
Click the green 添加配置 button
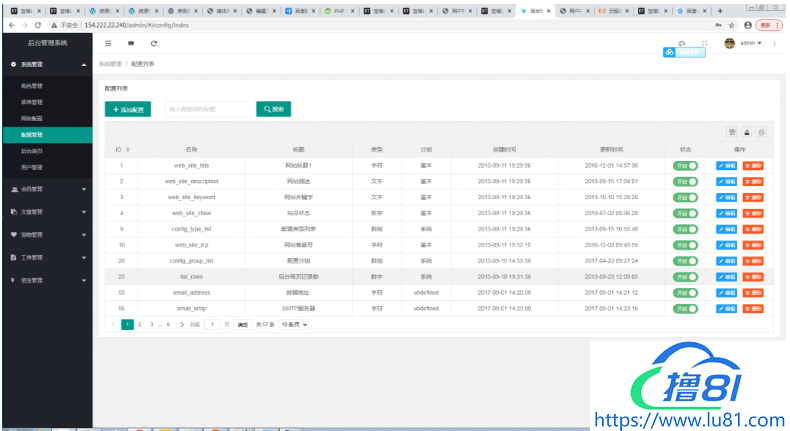click(128, 109)
